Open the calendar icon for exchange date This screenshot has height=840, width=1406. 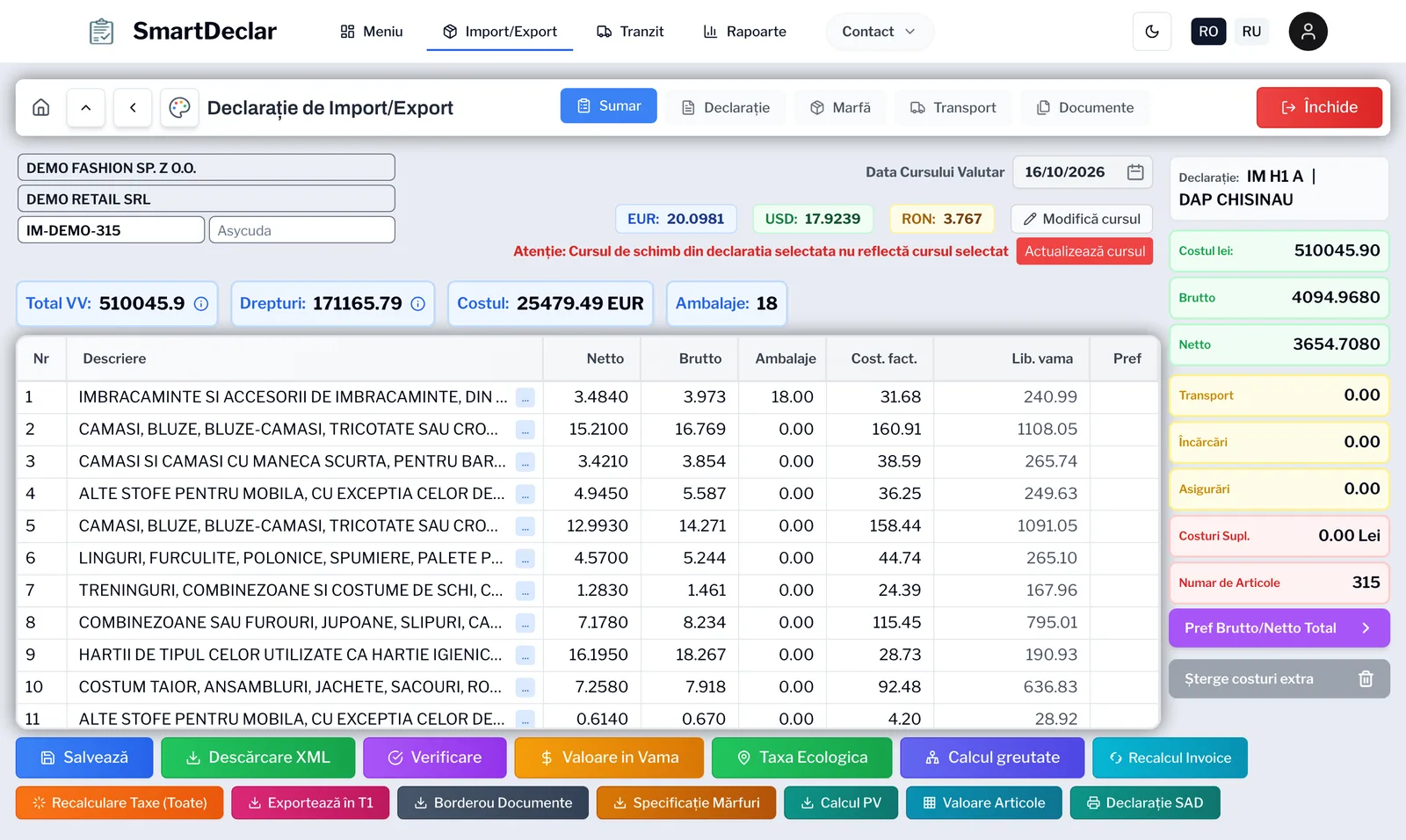tap(1135, 172)
